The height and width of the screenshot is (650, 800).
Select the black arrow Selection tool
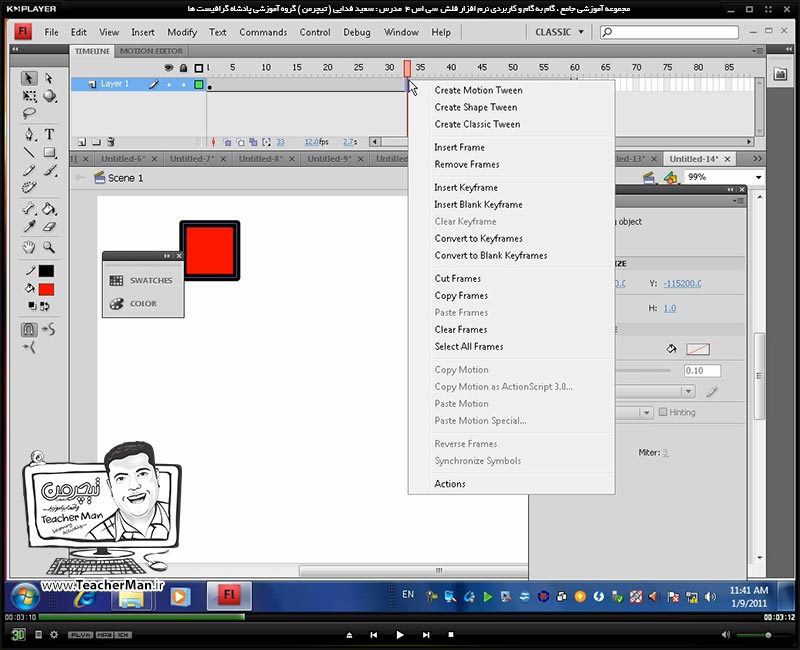pos(29,78)
